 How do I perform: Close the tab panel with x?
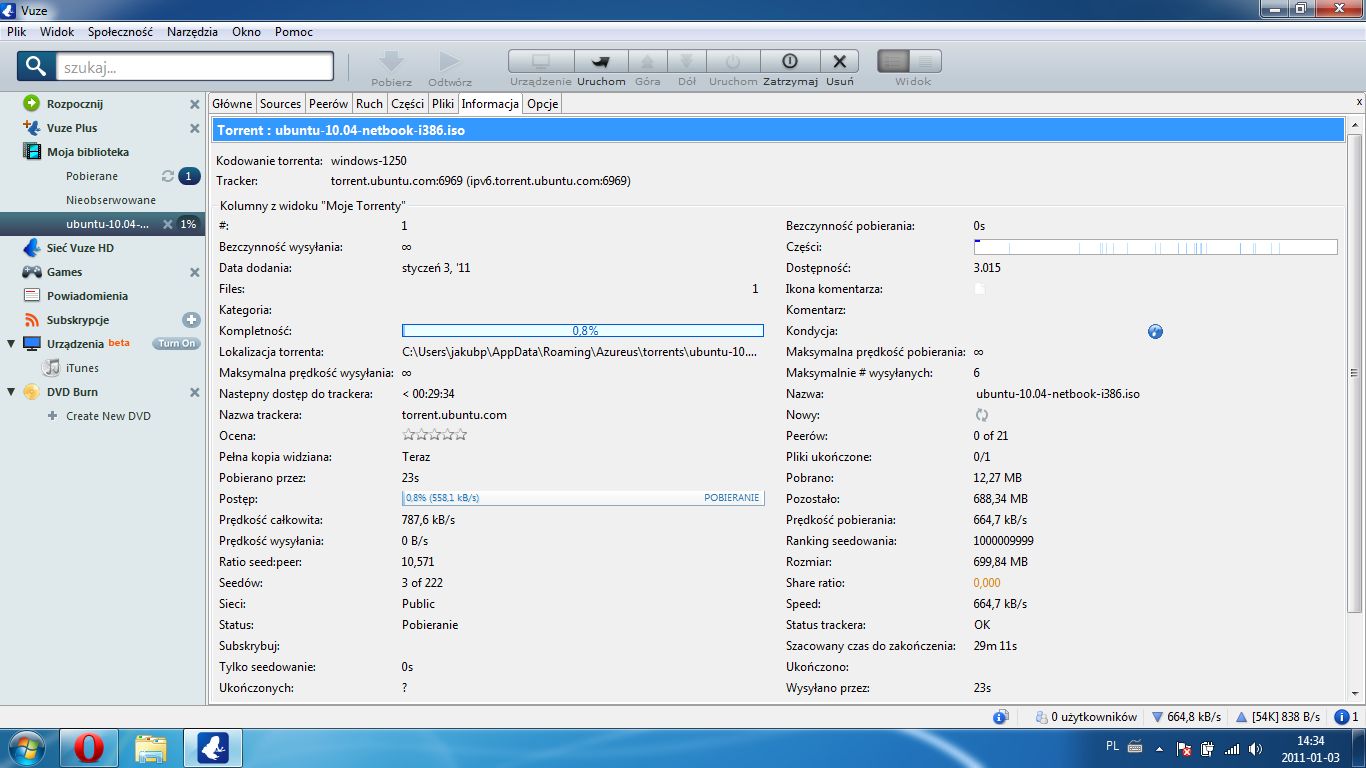(x=1359, y=103)
